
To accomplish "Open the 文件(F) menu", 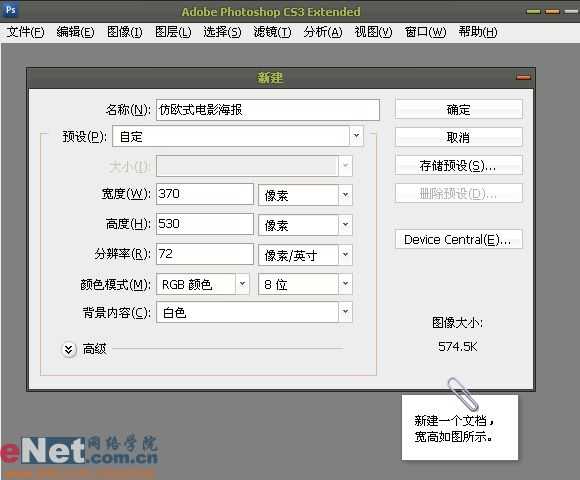I will [25, 32].
